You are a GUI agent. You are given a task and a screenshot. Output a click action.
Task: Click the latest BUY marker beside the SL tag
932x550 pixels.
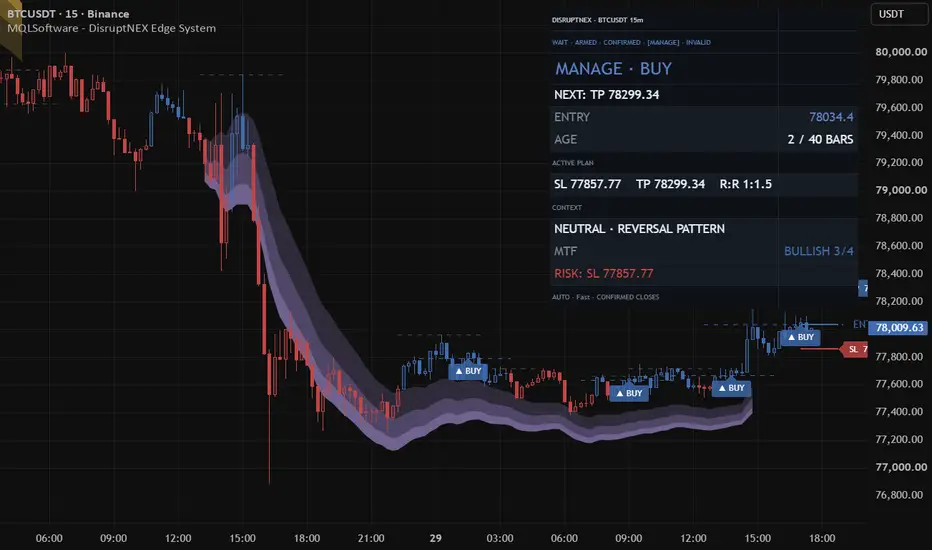(801, 337)
